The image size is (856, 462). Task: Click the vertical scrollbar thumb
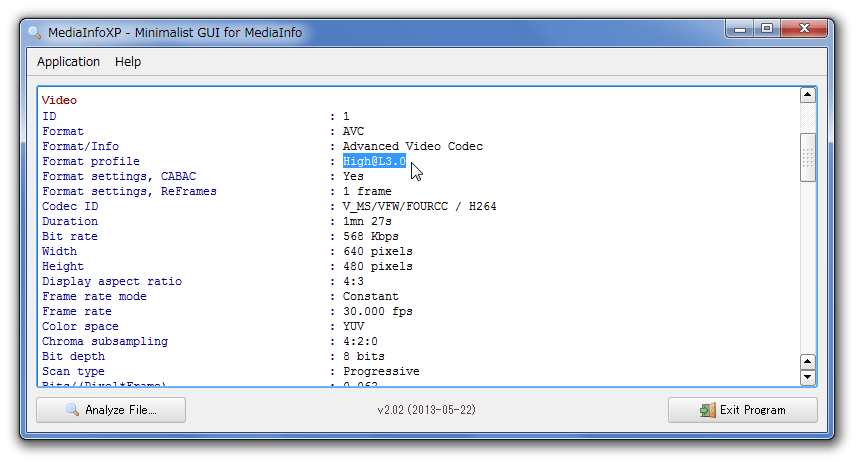[x=807, y=157]
